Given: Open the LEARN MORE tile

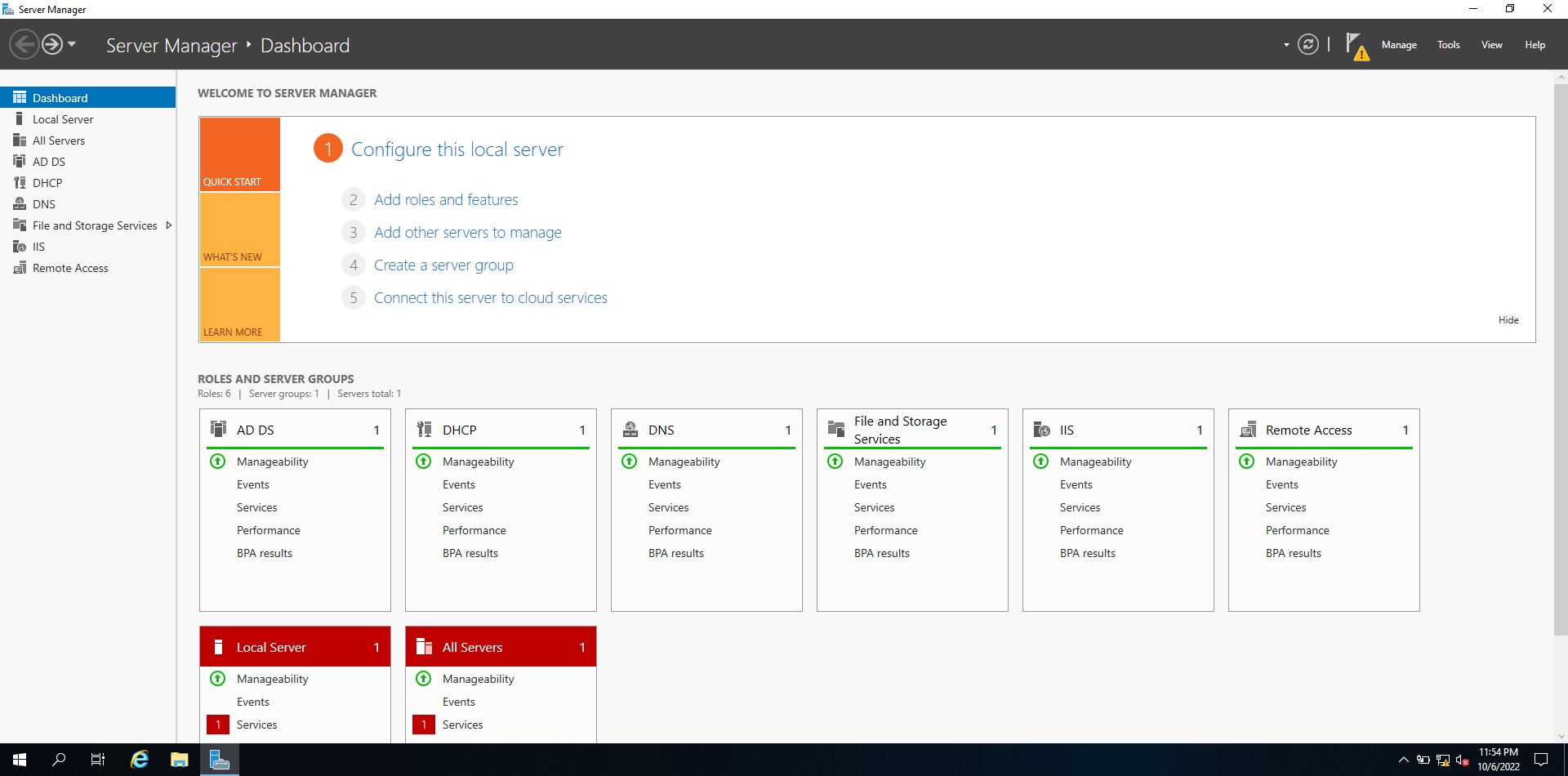Looking at the screenshot, I should 240,305.
